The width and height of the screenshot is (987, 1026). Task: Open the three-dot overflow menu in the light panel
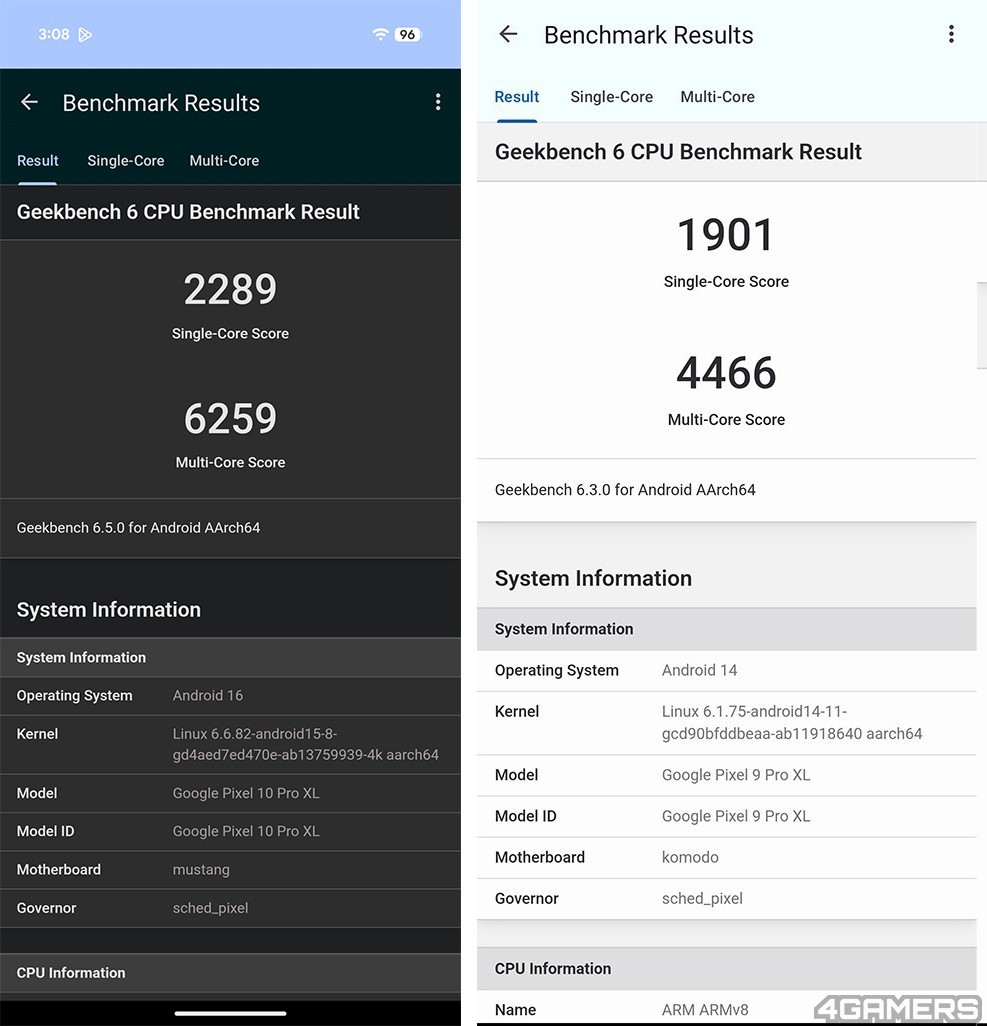(950, 35)
